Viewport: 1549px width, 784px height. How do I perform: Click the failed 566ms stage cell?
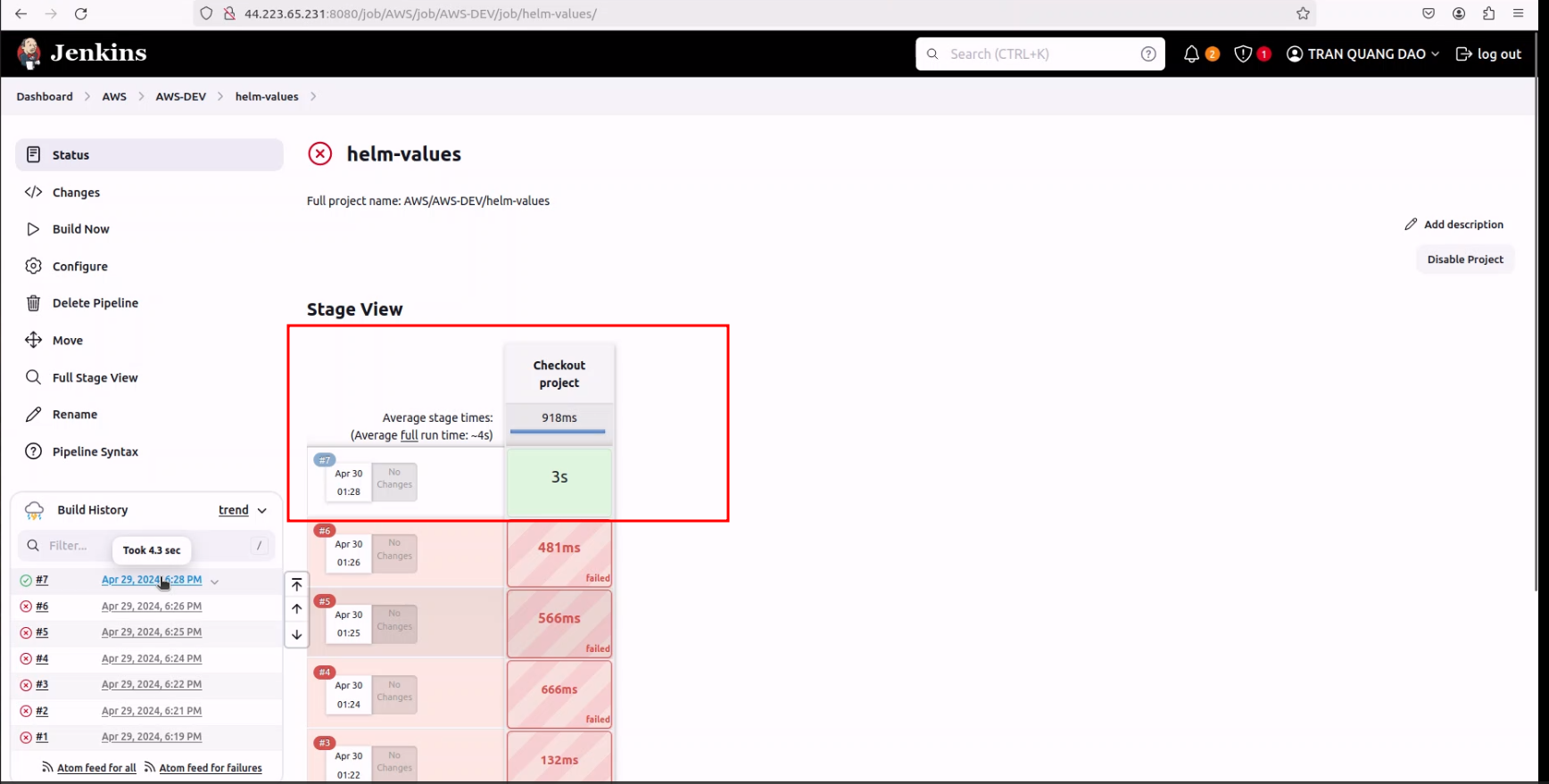click(559, 623)
